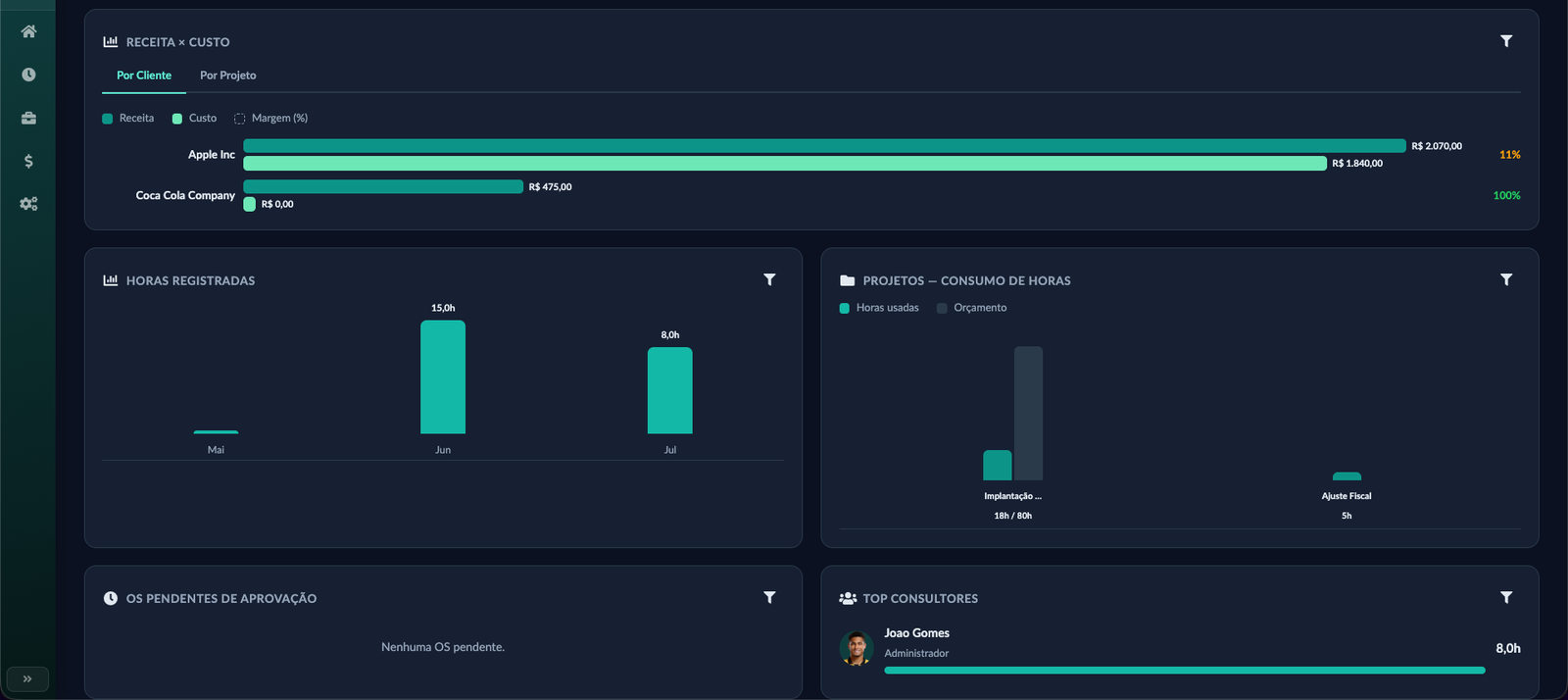Filter the Top Consultores panel
The image size is (1568, 700).
[1506, 598]
